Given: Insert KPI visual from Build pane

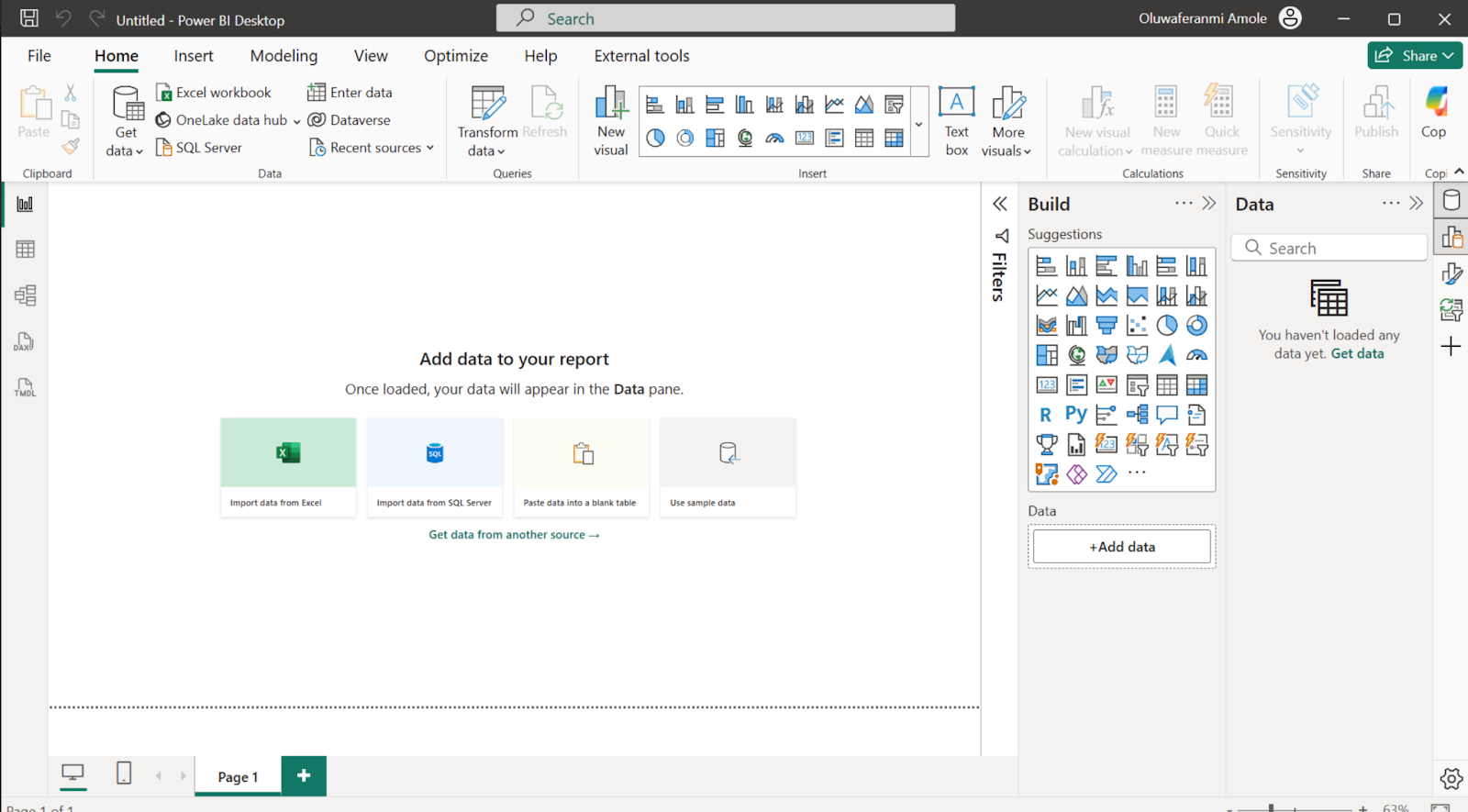Looking at the screenshot, I should (x=1107, y=384).
